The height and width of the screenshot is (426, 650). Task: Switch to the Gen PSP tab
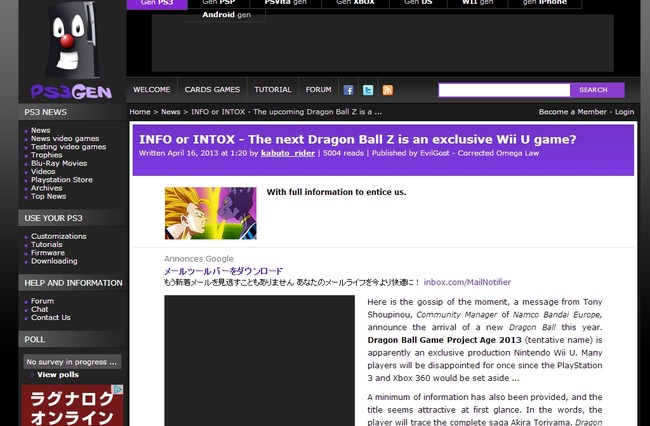pyautogui.click(x=218, y=3)
